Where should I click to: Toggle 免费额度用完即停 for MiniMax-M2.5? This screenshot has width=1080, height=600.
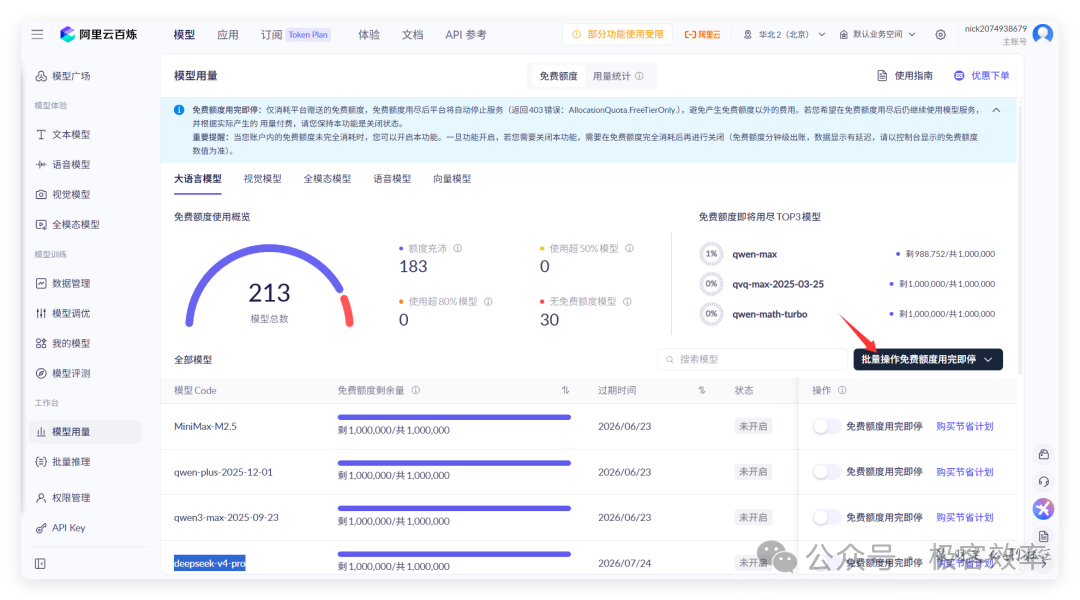[x=826, y=426]
